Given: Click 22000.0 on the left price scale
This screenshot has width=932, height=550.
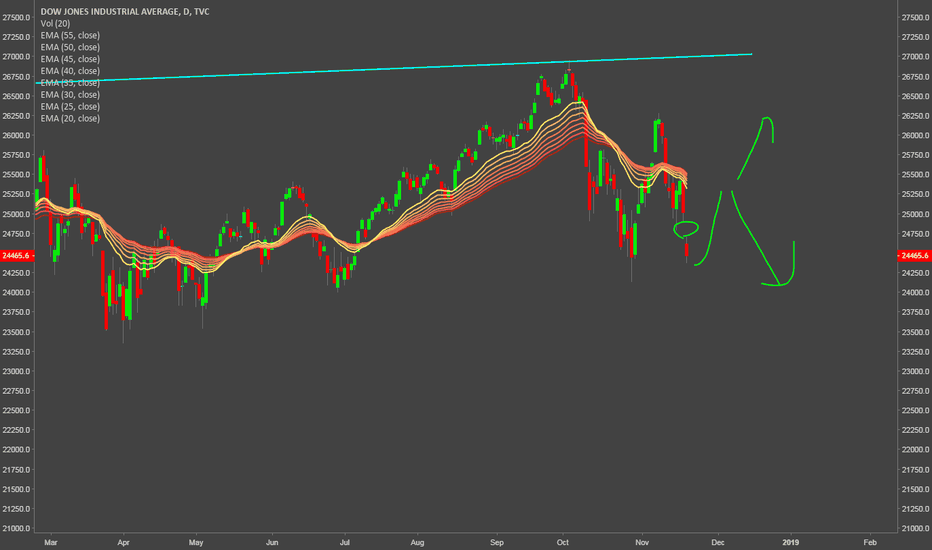Looking at the screenshot, I should click(16, 450).
